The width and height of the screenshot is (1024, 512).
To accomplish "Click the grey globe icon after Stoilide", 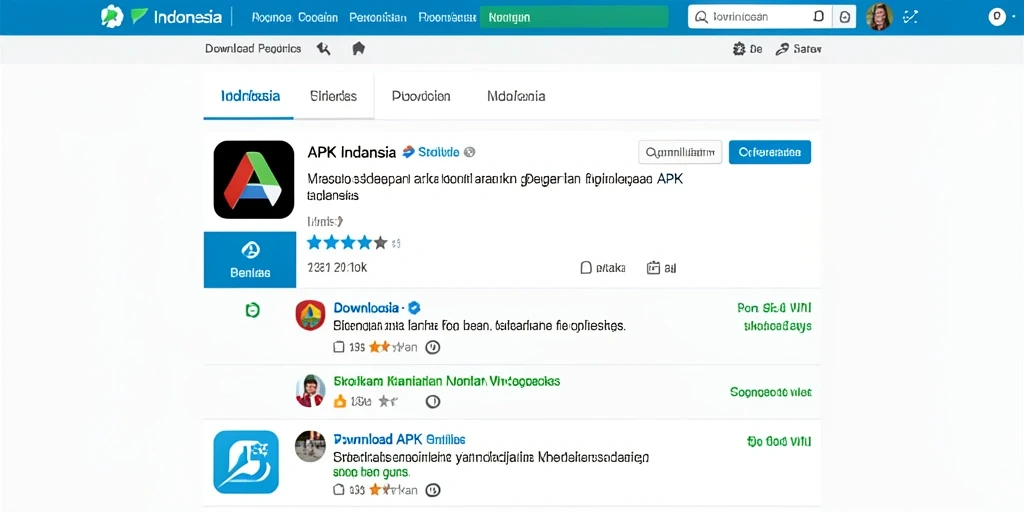I will click(x=469, y=152).
